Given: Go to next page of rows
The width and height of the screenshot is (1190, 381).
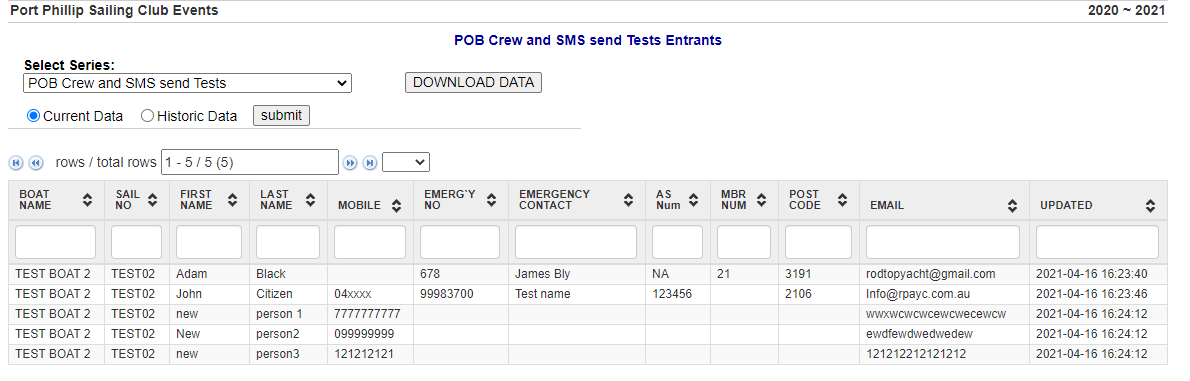Looking at the screenshot, I should [x=350, y=162].
